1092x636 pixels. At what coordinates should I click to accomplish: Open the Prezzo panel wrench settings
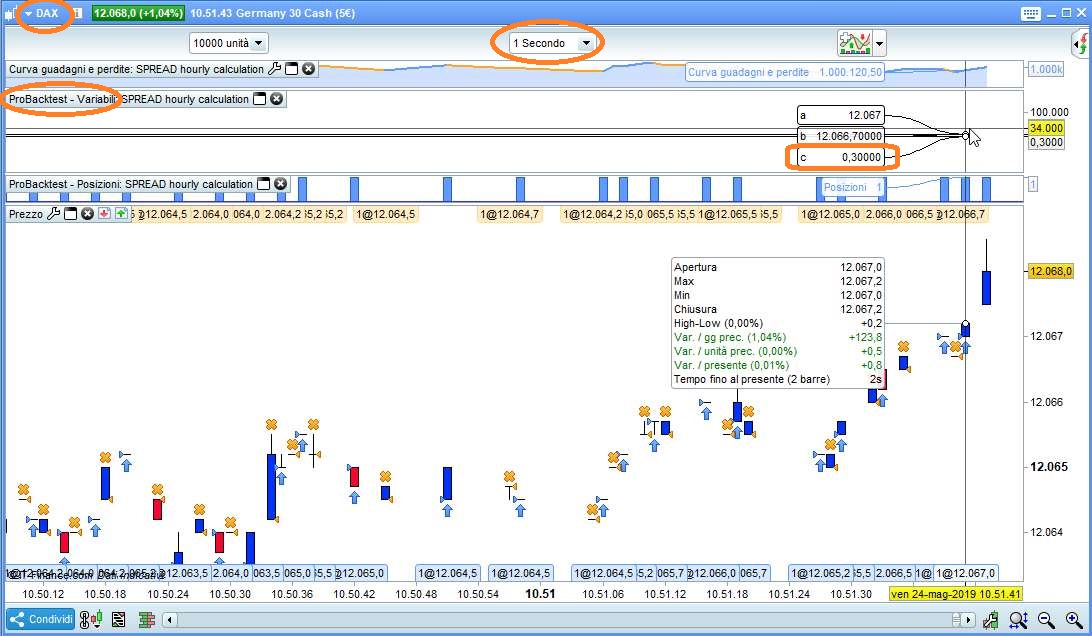54,214
